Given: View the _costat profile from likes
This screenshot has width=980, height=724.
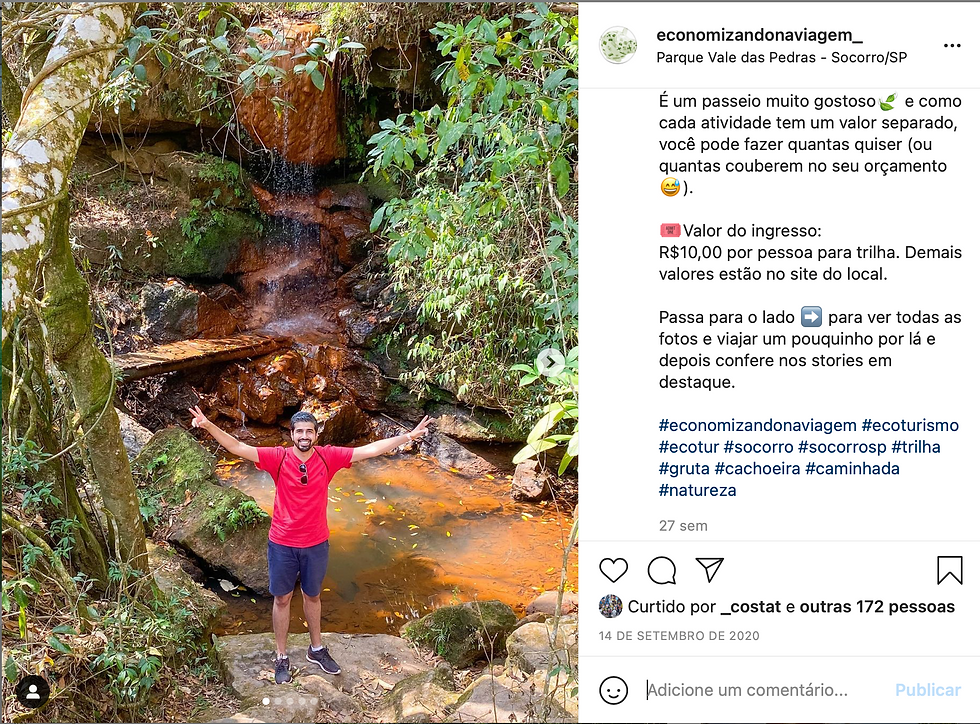Looking at the screenshot, I should (750, 606).
